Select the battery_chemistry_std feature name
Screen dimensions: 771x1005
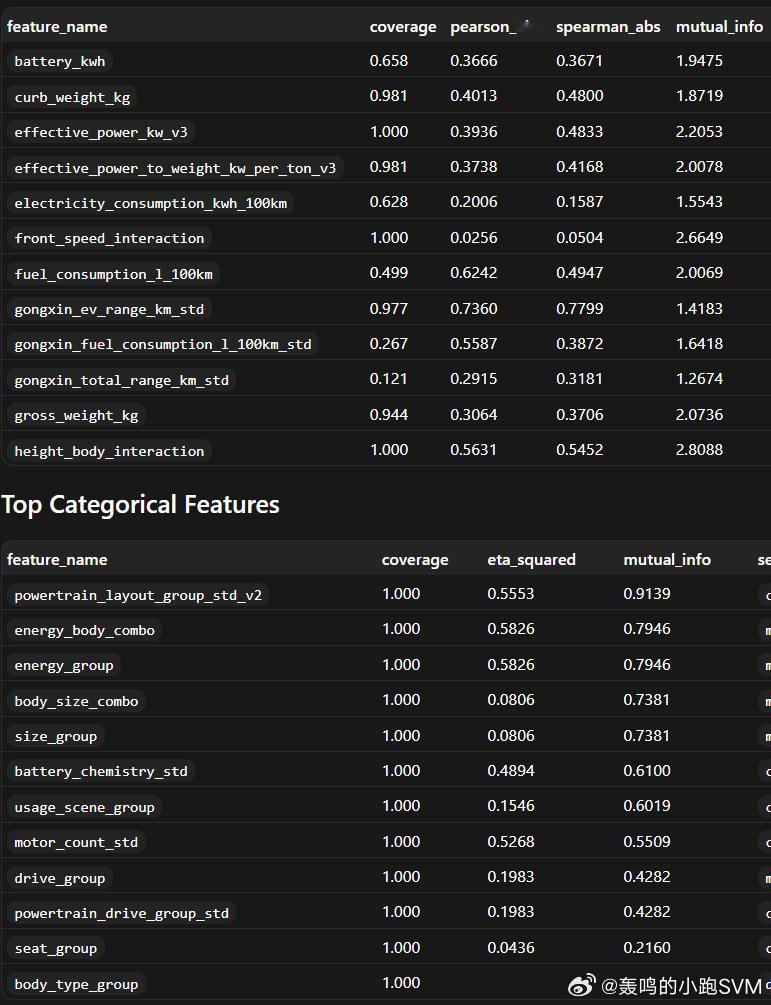tap(101, 771)
